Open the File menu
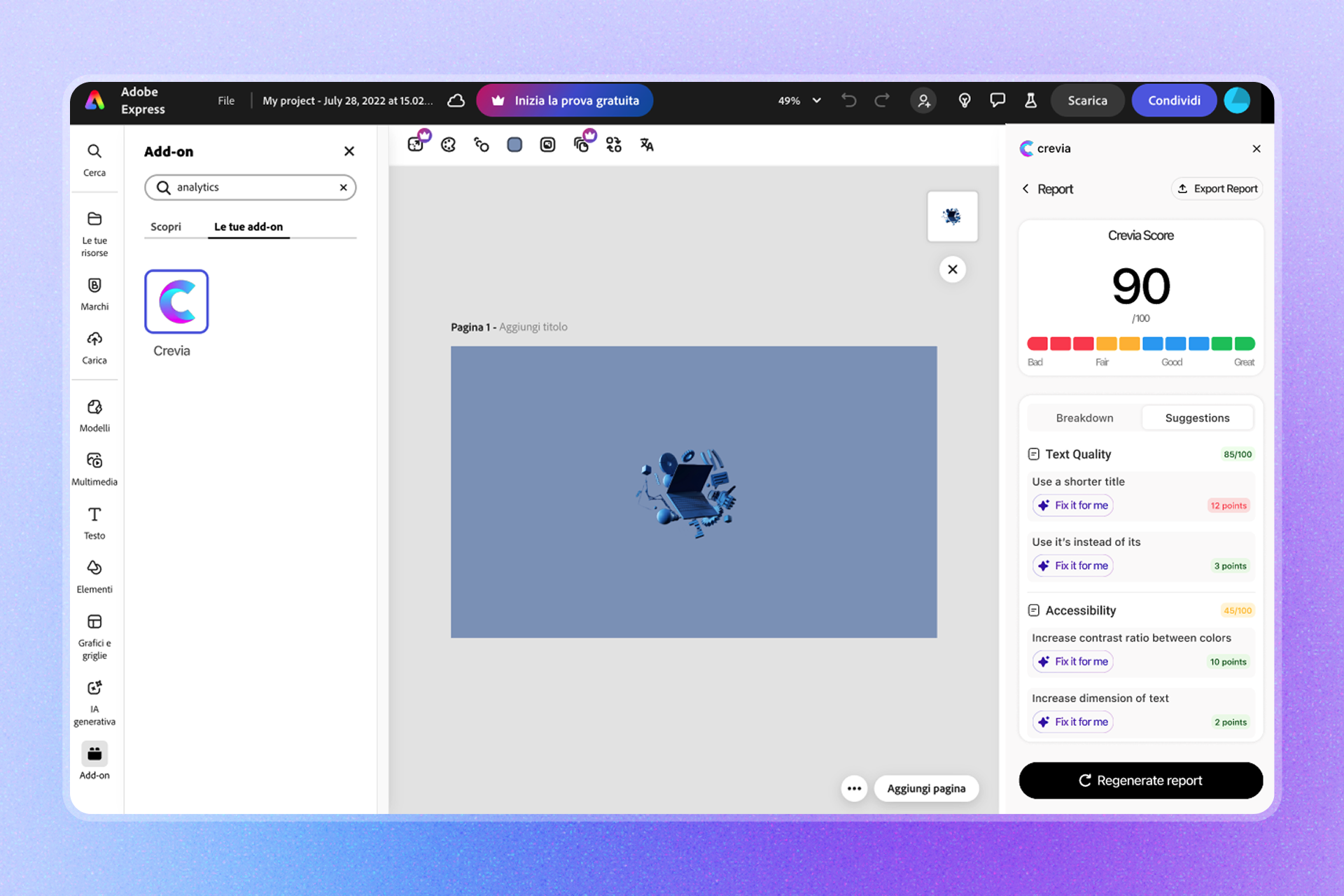 point(226,100)
